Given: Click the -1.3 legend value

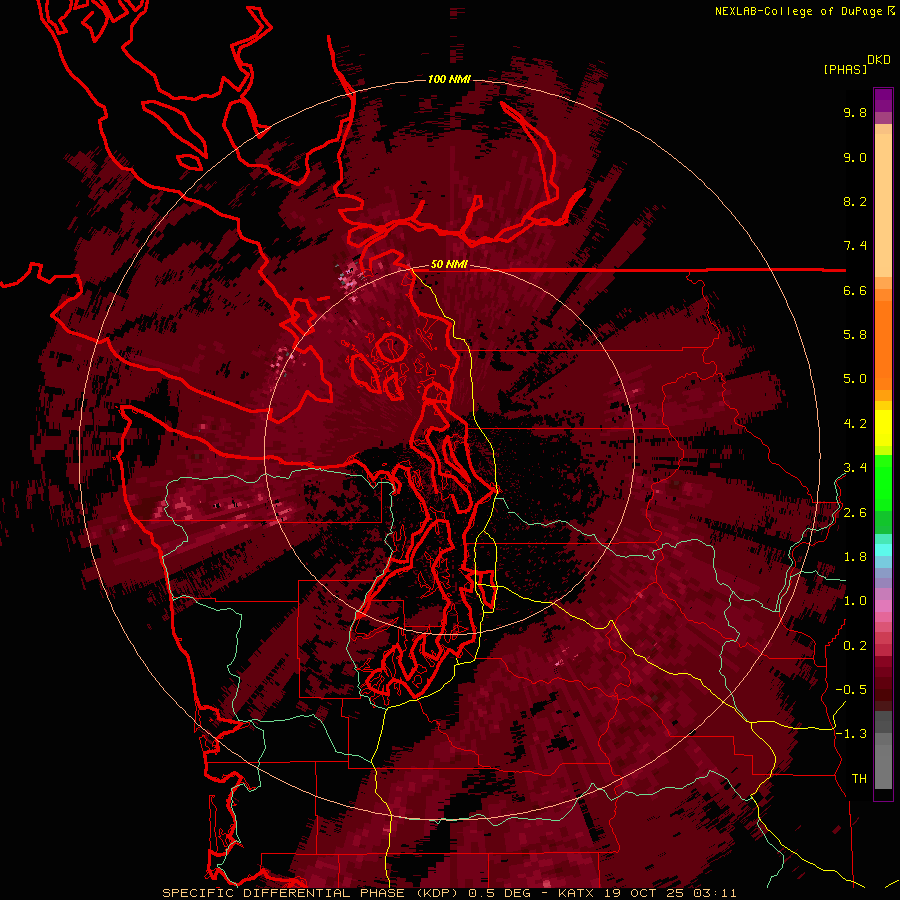Looking at the screenshot, I should 851,734.
